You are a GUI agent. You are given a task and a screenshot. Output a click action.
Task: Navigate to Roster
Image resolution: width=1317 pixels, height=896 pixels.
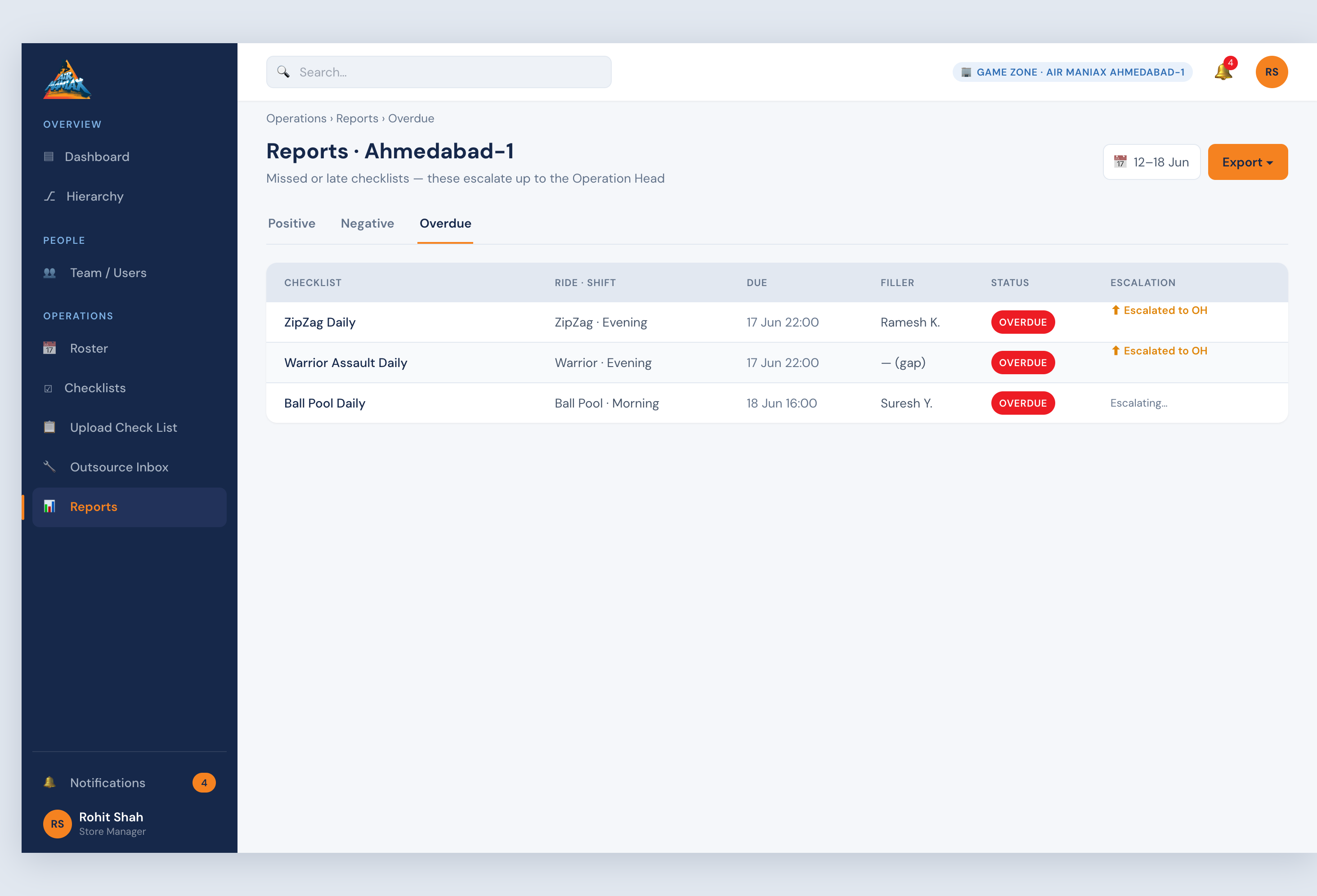coord(129,348)
